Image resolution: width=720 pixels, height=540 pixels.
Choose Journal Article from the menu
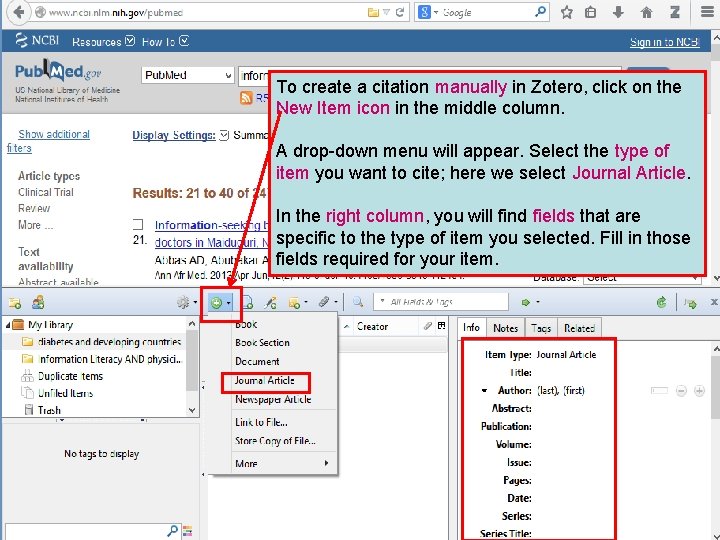[264, 381]
